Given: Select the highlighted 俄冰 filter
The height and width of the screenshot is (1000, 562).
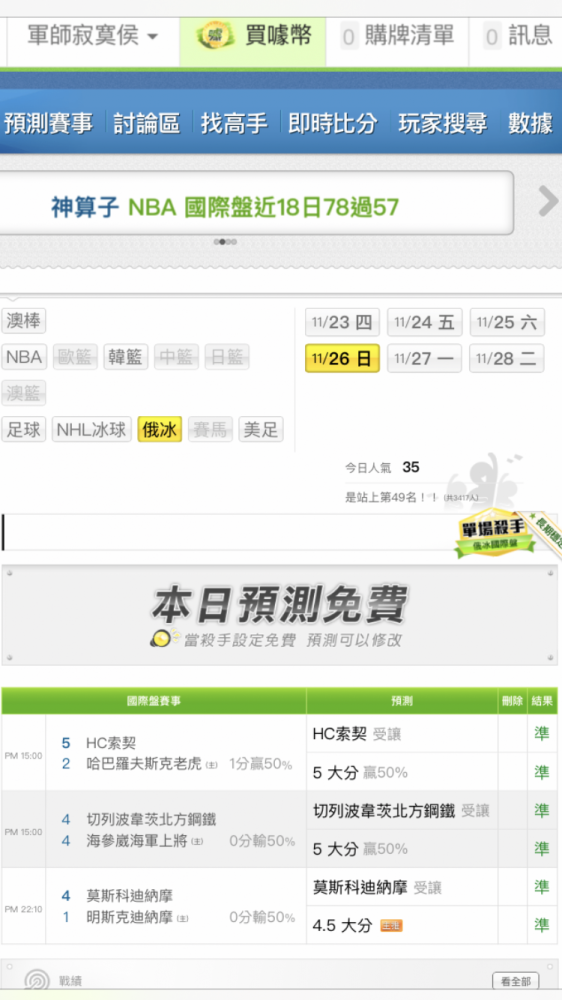Looking at the screenshot, I should point(159,430).
